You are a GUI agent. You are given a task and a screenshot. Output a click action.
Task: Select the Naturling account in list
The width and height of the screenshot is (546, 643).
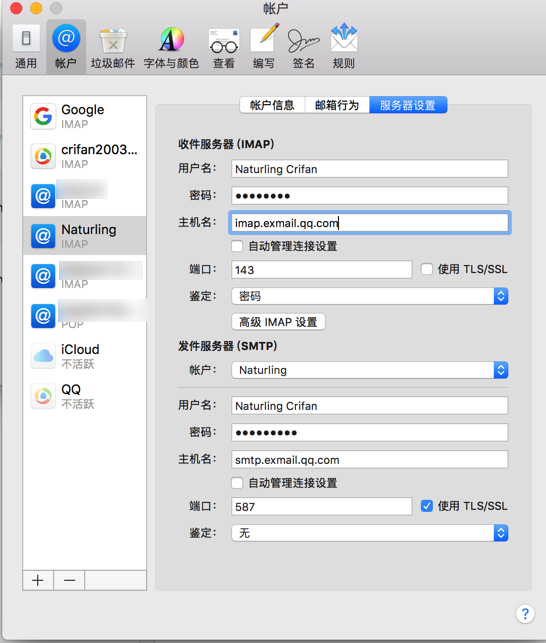click(x=85, y=236)
